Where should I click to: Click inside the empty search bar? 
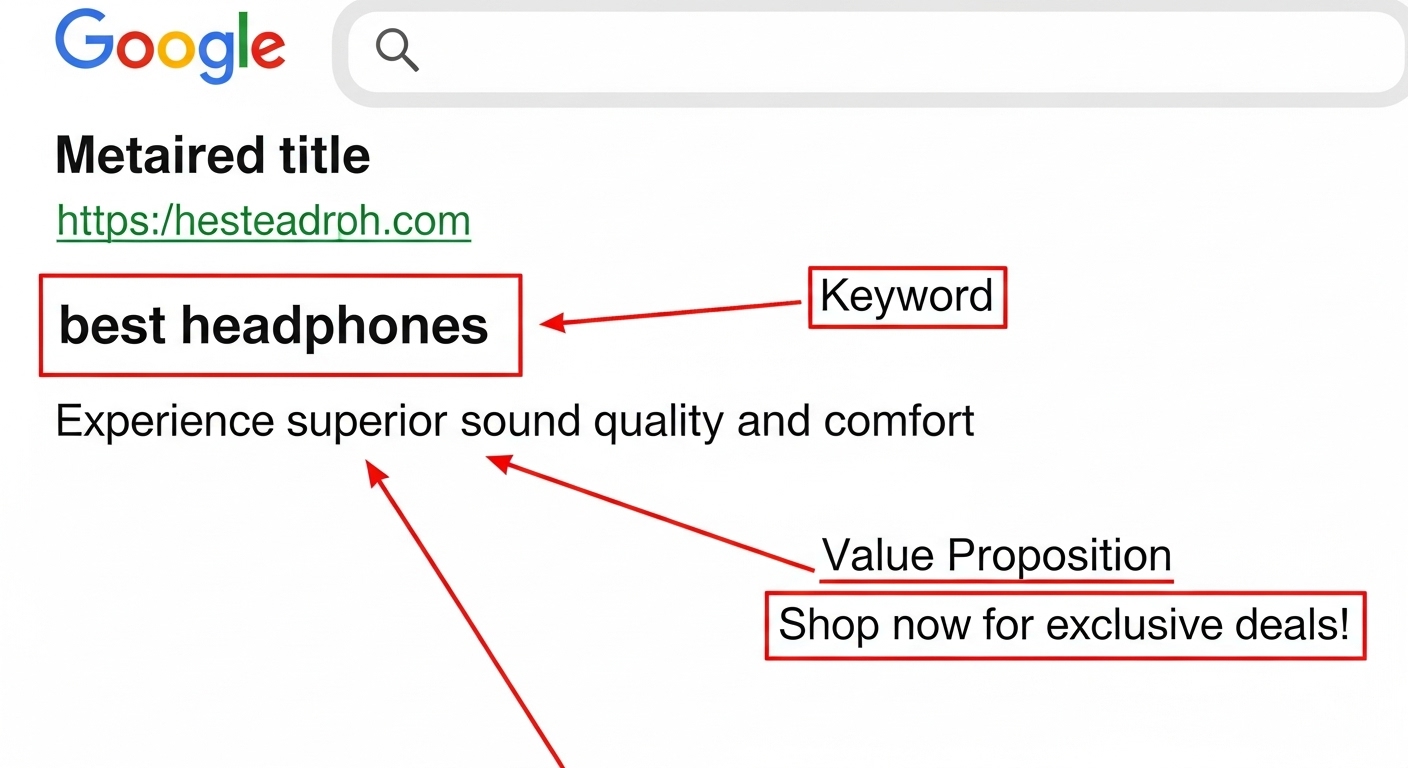click(880, 52)
